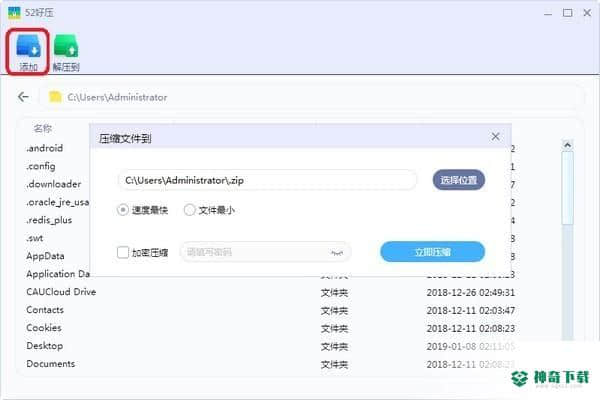
Task: Close the 压缩文件到 dialog
Action: pyautogui.click(x=495, y=137)
